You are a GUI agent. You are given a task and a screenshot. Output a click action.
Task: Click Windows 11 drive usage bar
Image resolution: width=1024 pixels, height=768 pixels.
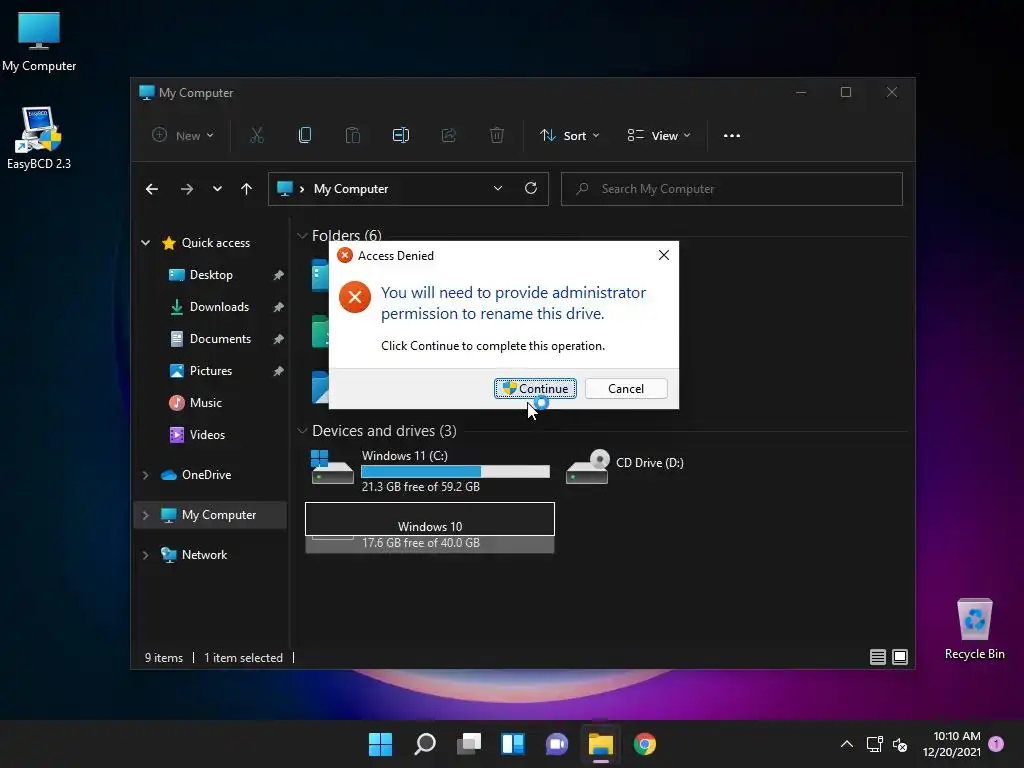point(455,472)
